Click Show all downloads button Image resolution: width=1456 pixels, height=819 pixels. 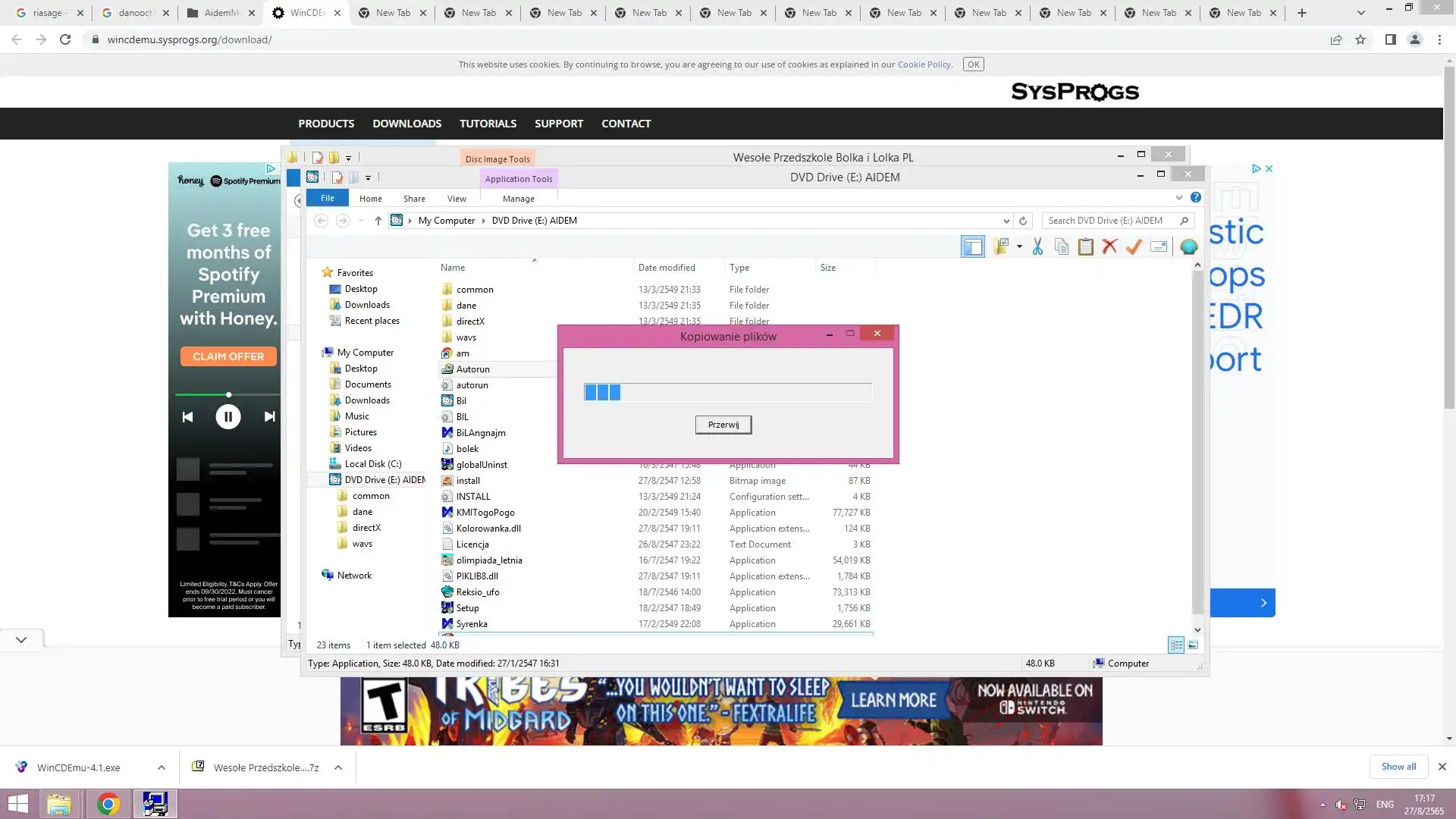click(1398, 767)
